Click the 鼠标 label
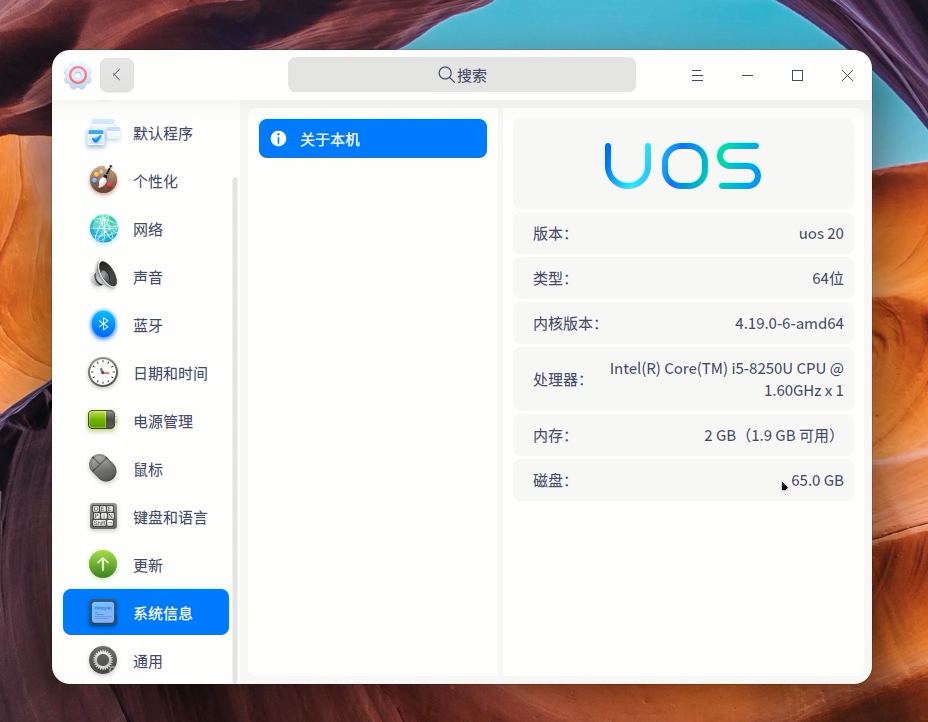This screenshot has width=928, height=722. [148, 470]
